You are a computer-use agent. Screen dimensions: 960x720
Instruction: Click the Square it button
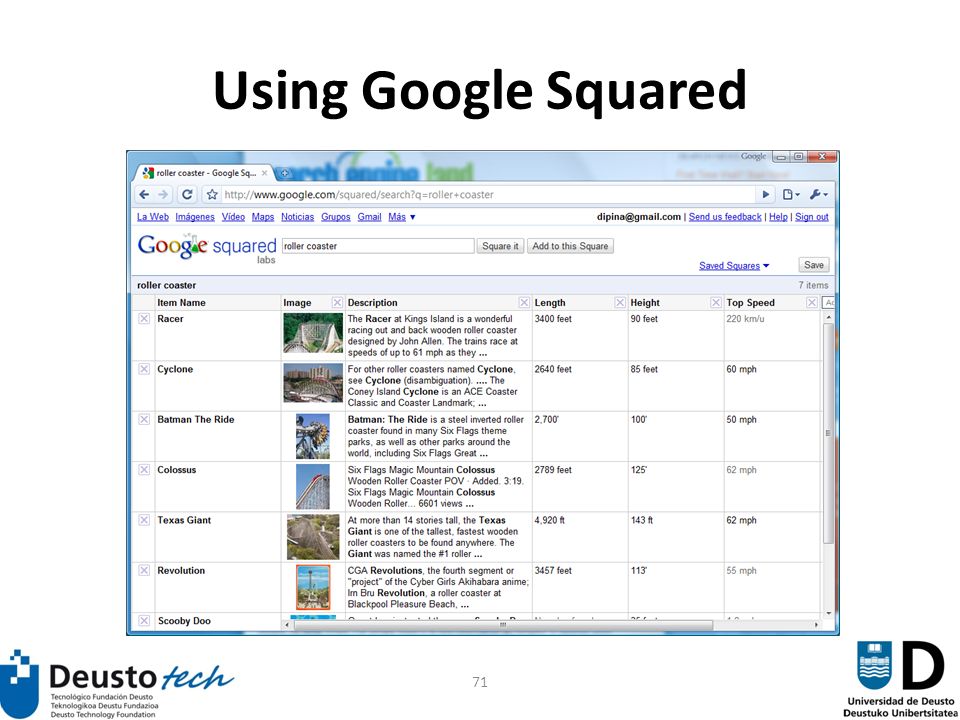(500, 246)
